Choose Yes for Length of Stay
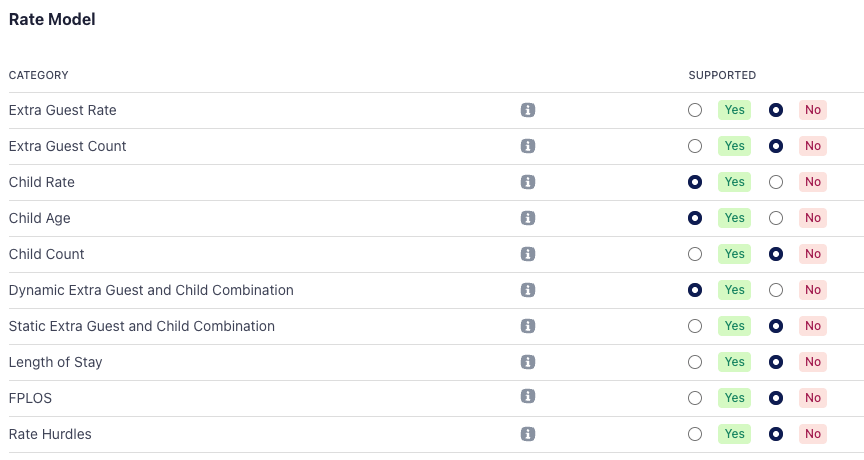This screenshot has width=864, height=460. point(695,362)
